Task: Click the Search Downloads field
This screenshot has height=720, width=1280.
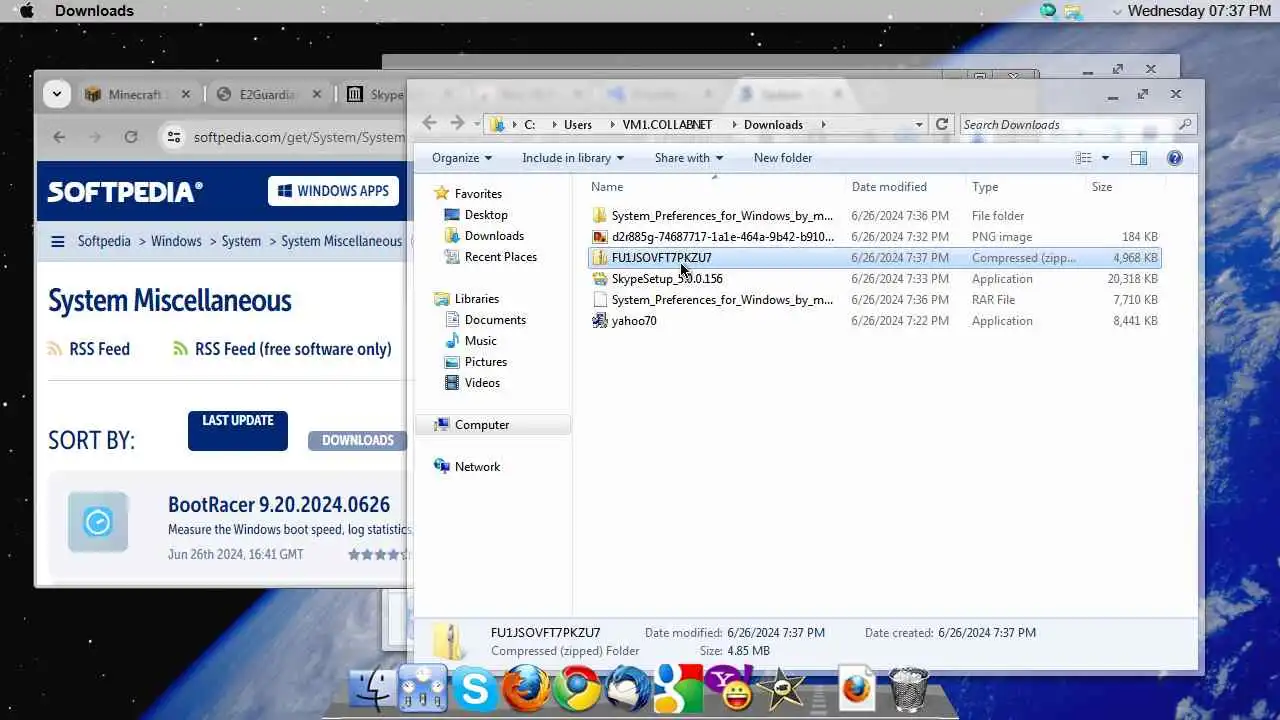Action: coord(1067,124)
